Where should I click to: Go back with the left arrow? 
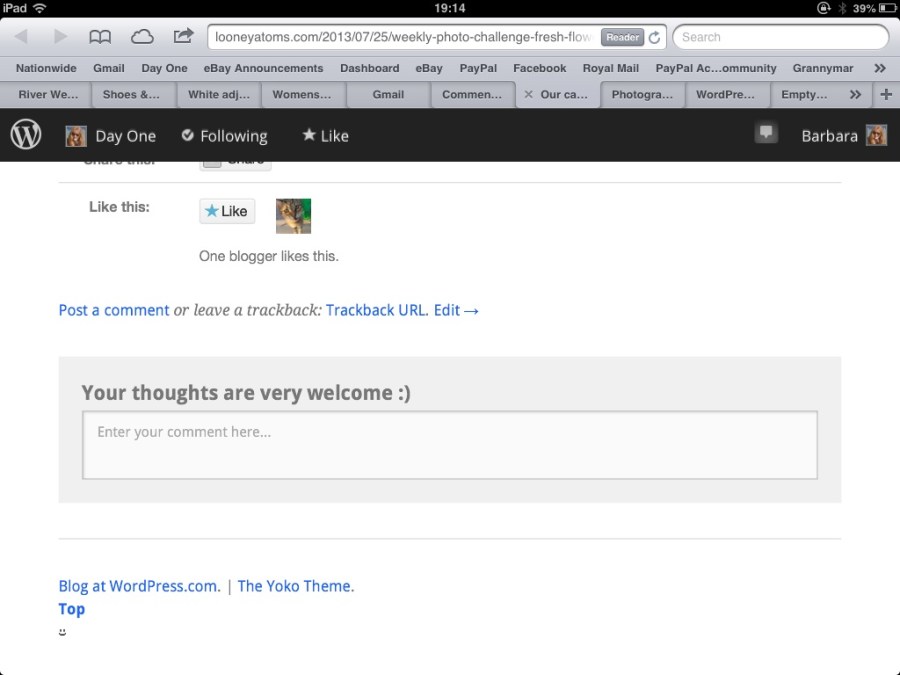pyautogui.click(x=21, y=37)
